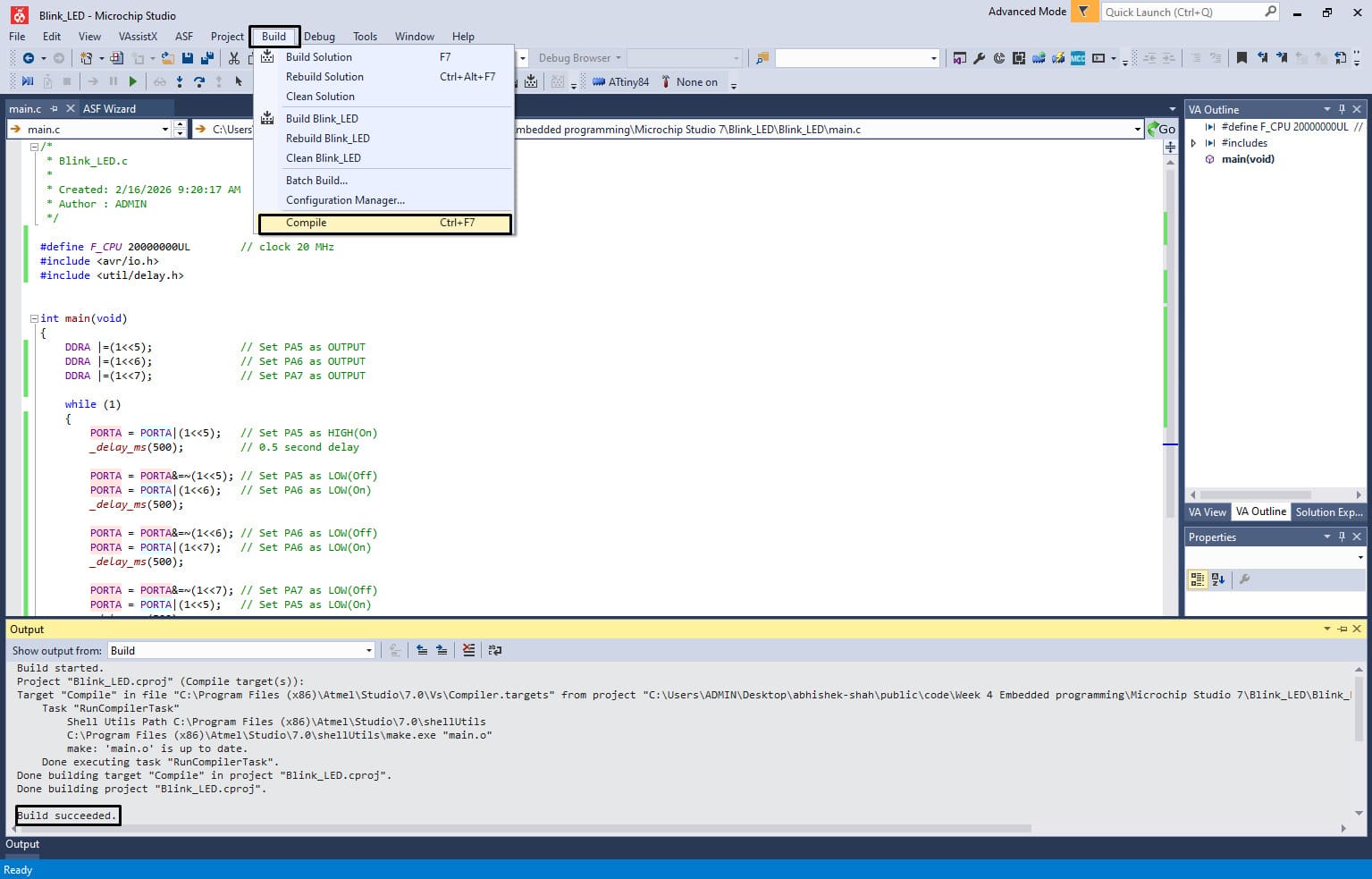Toggle auto-hide pin on Output panel

point(1342,630)
